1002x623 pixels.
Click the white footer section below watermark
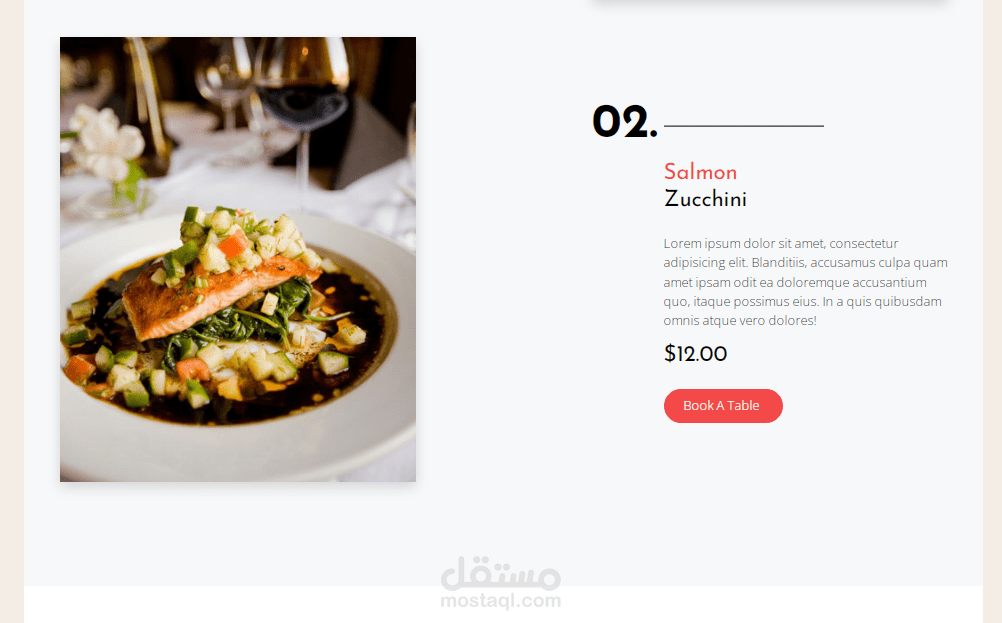point(503,604)
